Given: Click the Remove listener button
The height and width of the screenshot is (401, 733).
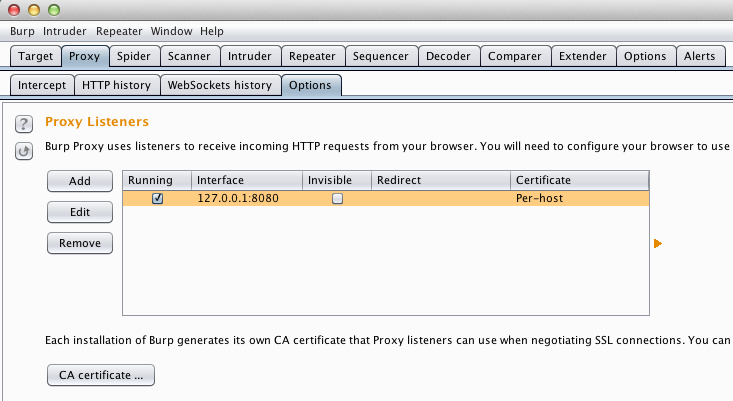Looking at the screenshot, I should pyautogui.click(x=80, y=243).
